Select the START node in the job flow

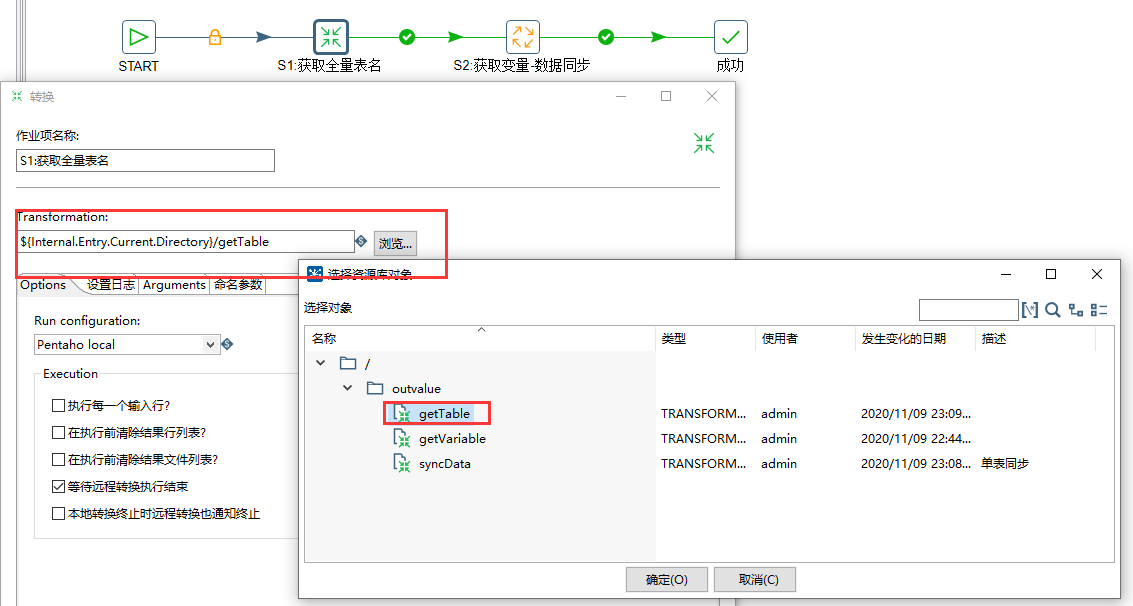[138, 36]
